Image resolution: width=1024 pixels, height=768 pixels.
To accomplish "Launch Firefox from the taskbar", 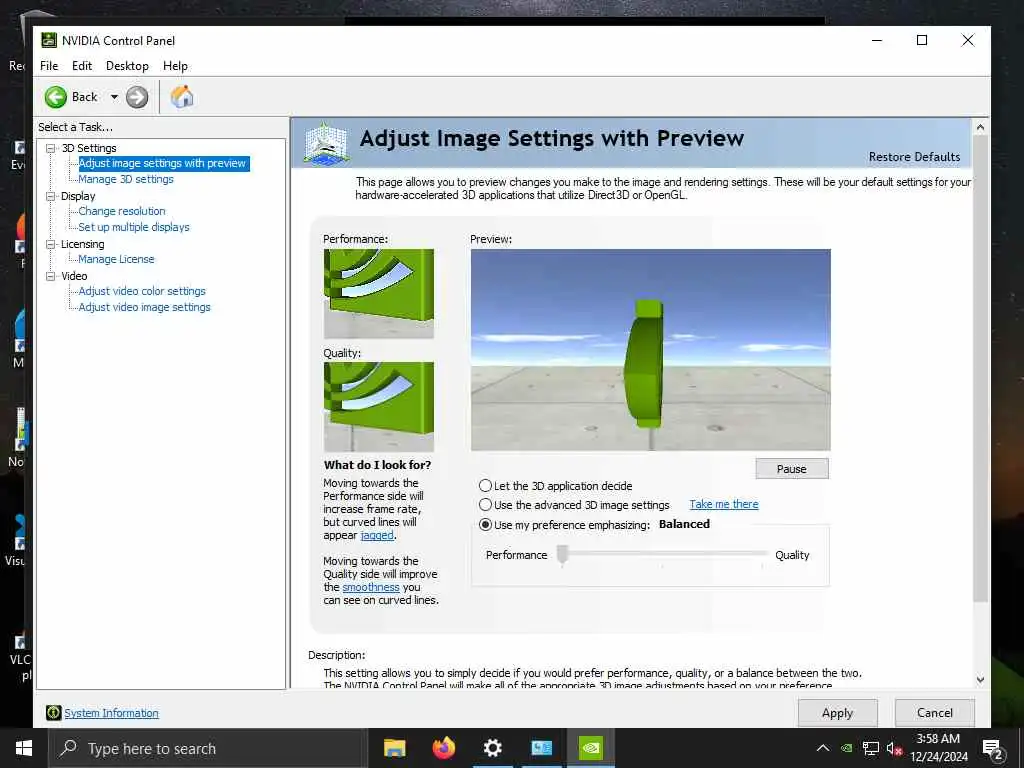I will click(444, 748).
